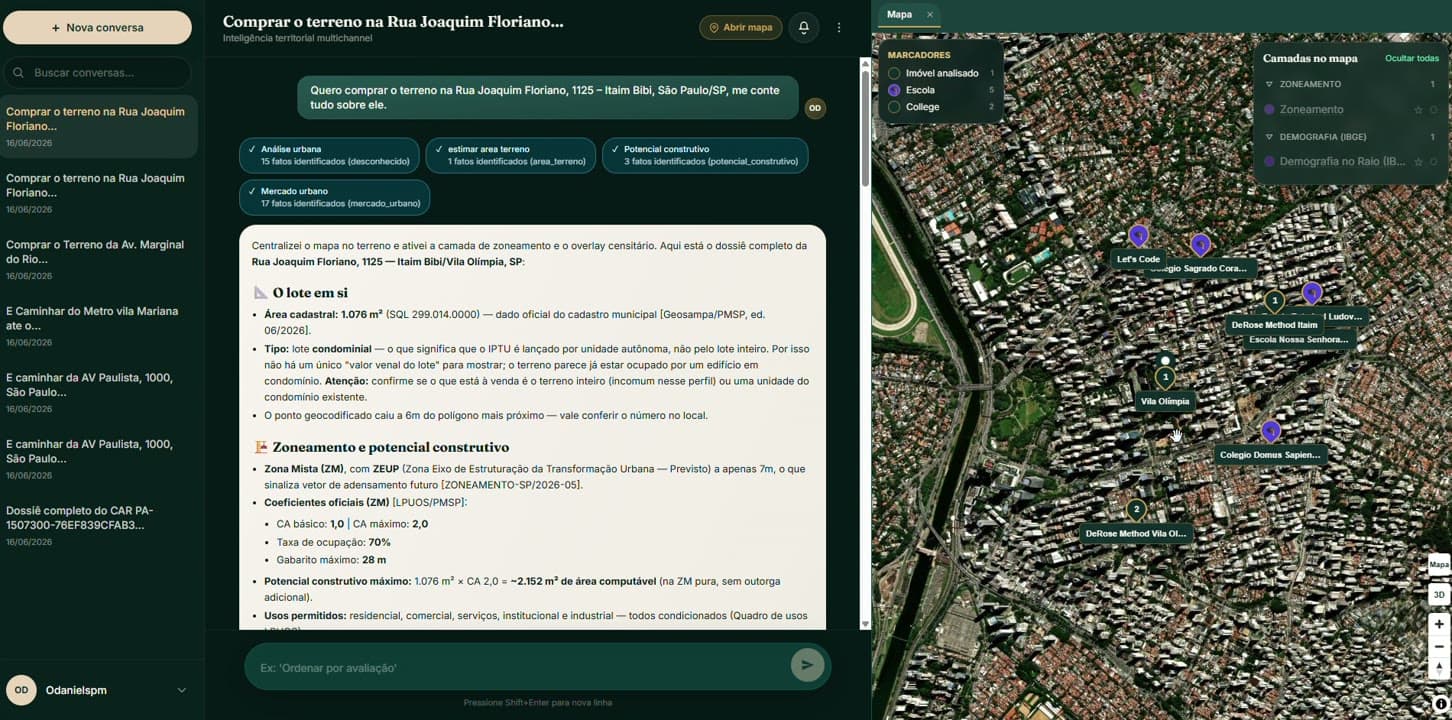Screen dimensions: 1452x720
Task: Send the message with the arrow button
Action: point(807,665)
